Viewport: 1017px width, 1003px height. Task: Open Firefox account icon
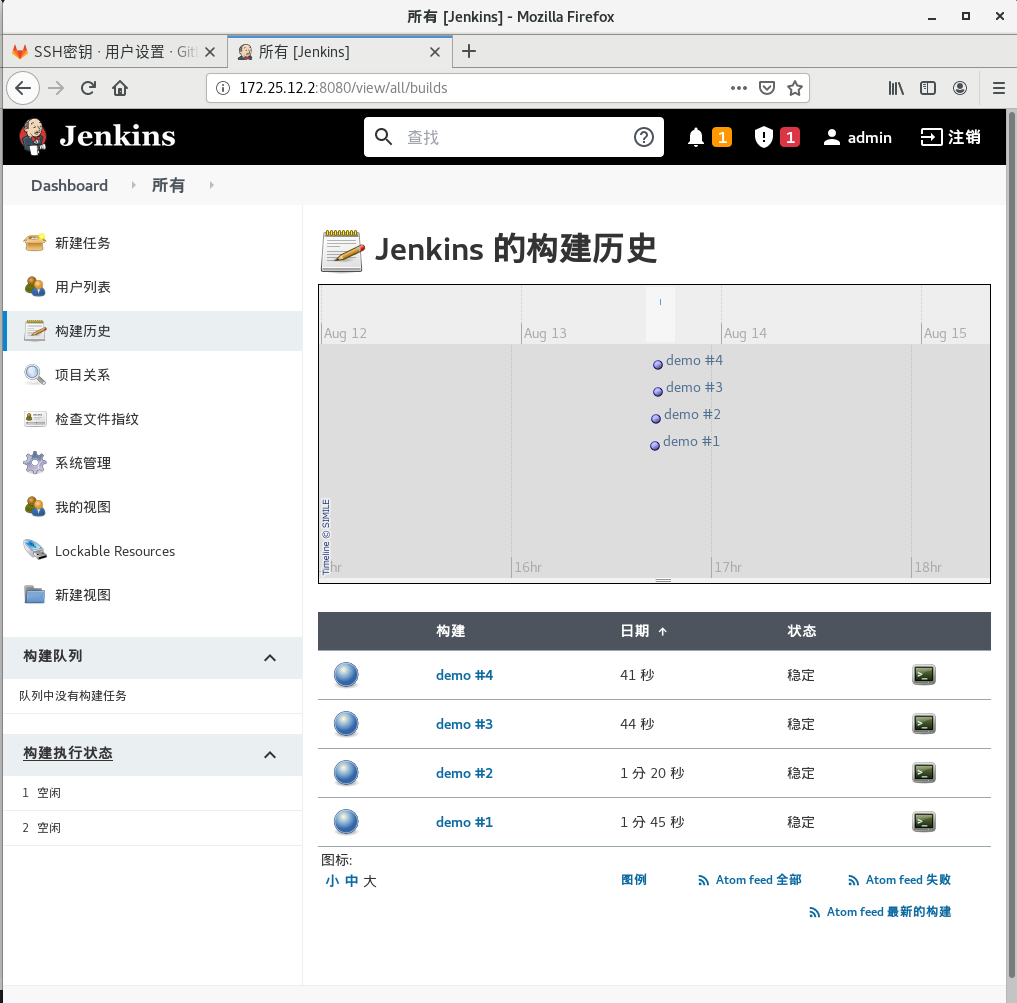960,88
